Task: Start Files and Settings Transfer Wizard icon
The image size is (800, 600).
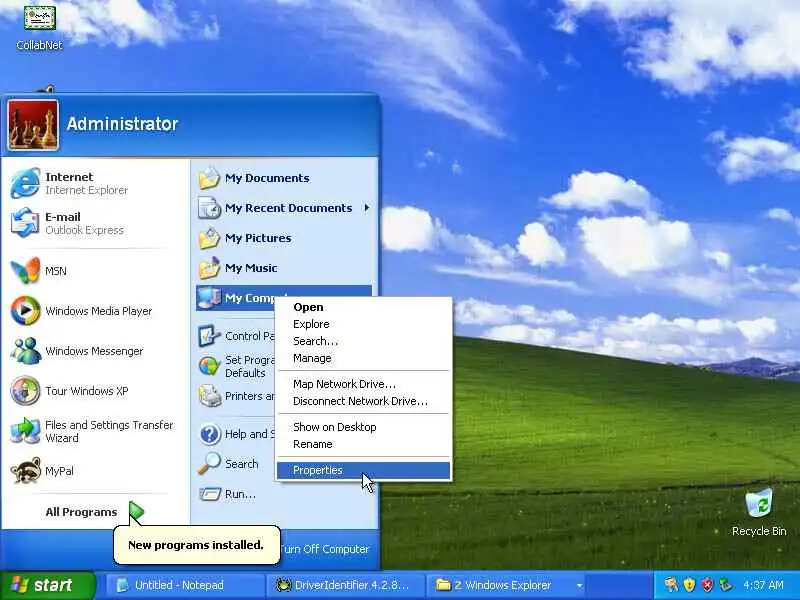Action: tap(25, 431)
